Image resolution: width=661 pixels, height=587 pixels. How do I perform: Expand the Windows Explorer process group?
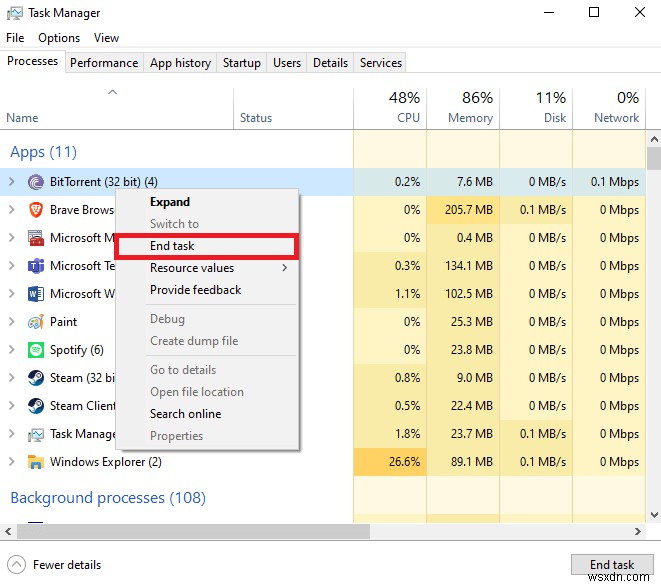pyautogui.click(x=12, y=462)
